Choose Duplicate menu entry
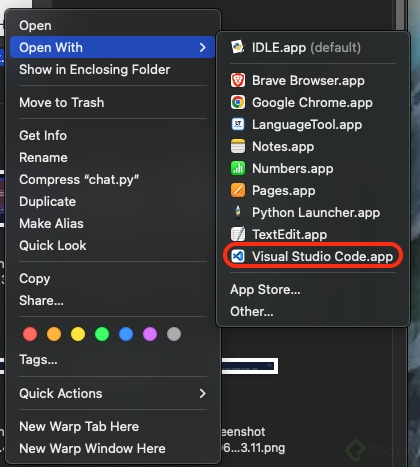This screenshot has height=467, width=420. pyautogui.click(x=113, y=201)
